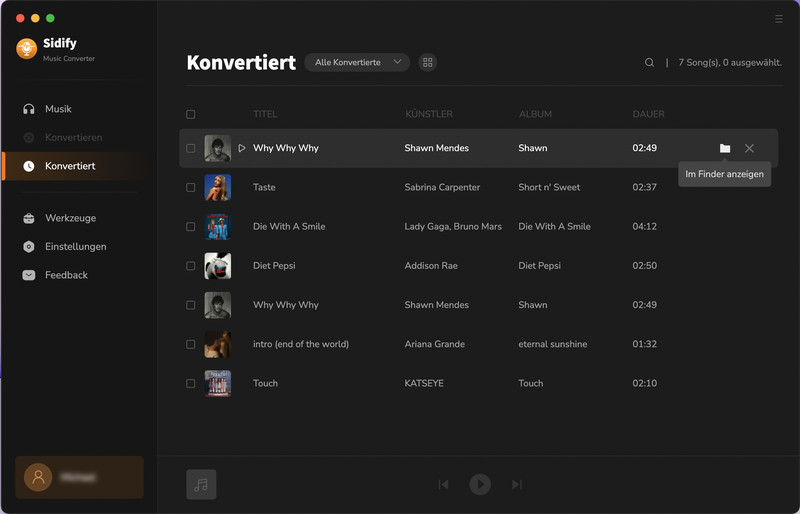Click the Einstellungen hexagon gear icon

(29, 247)
